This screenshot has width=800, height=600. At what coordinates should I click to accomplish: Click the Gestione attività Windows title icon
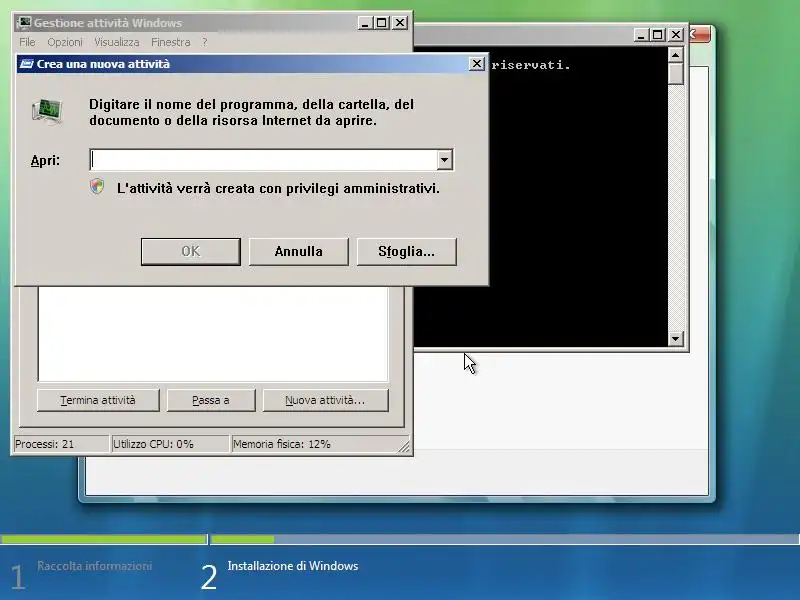(24, 22)
